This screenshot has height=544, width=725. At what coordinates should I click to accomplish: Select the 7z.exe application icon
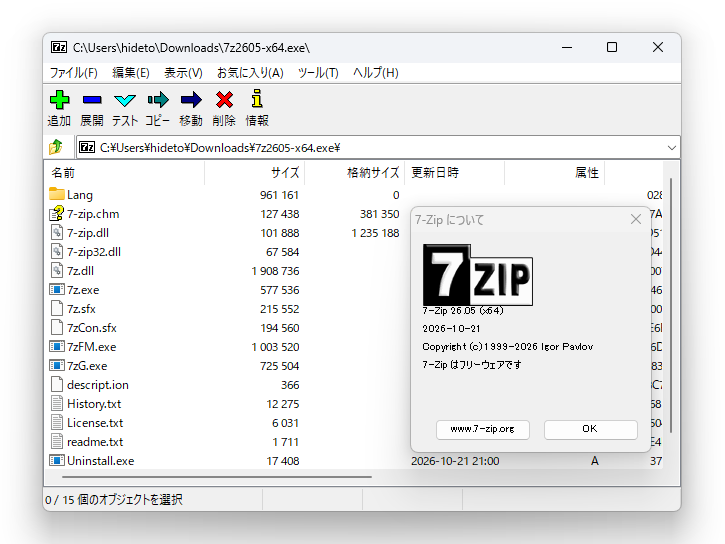(56, 289)
